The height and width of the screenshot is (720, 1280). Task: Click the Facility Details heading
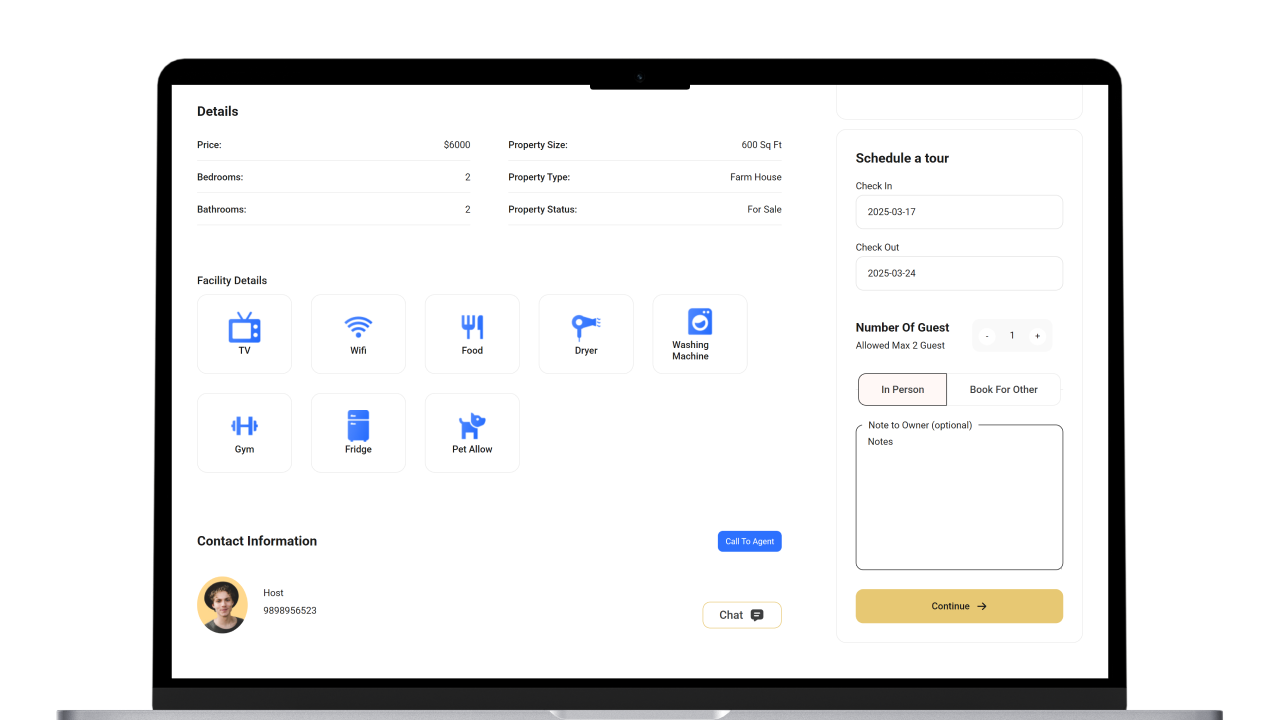tap(232, 281)
